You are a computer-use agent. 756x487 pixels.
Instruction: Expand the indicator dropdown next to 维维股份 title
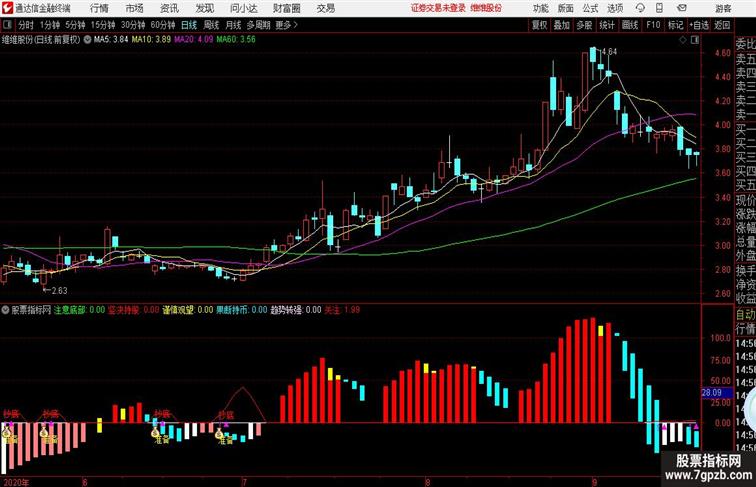(87, 40)
